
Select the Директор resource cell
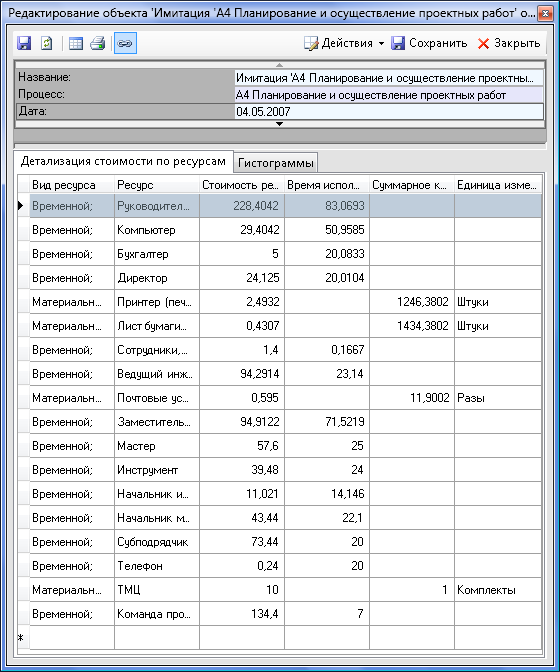coord(157,278)
